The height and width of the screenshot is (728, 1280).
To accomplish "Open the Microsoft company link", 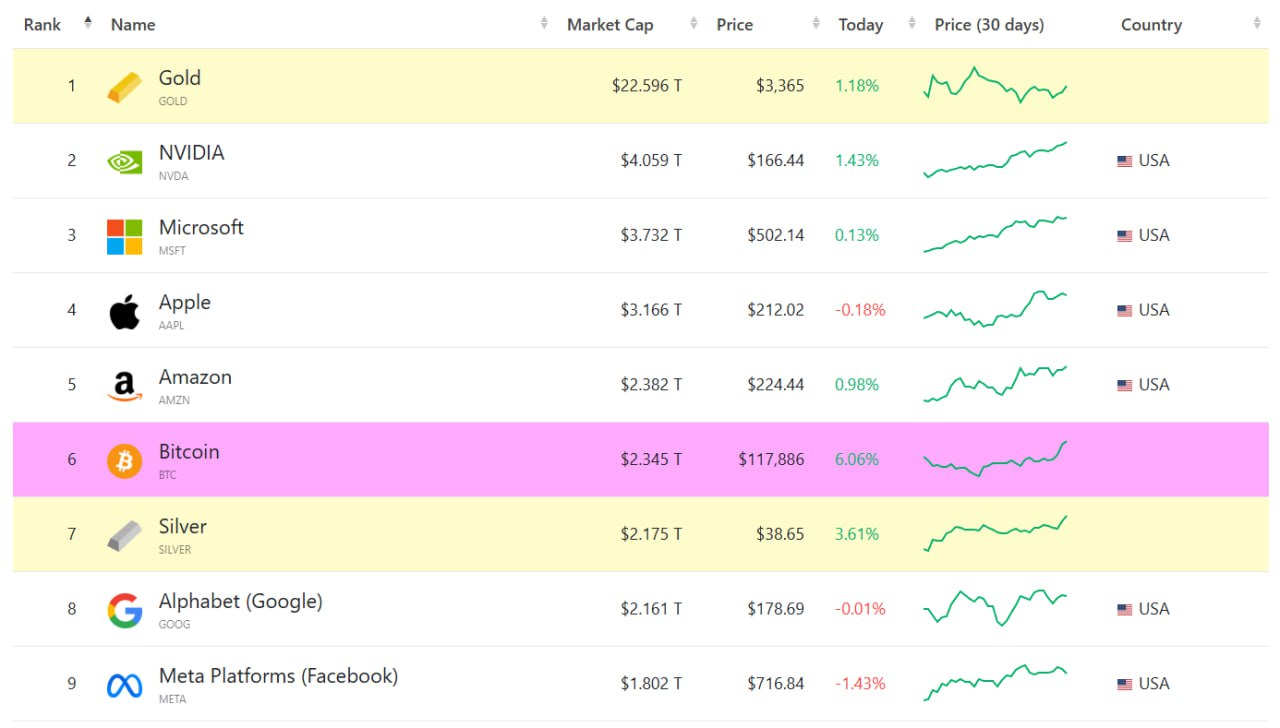I will 201,228.
